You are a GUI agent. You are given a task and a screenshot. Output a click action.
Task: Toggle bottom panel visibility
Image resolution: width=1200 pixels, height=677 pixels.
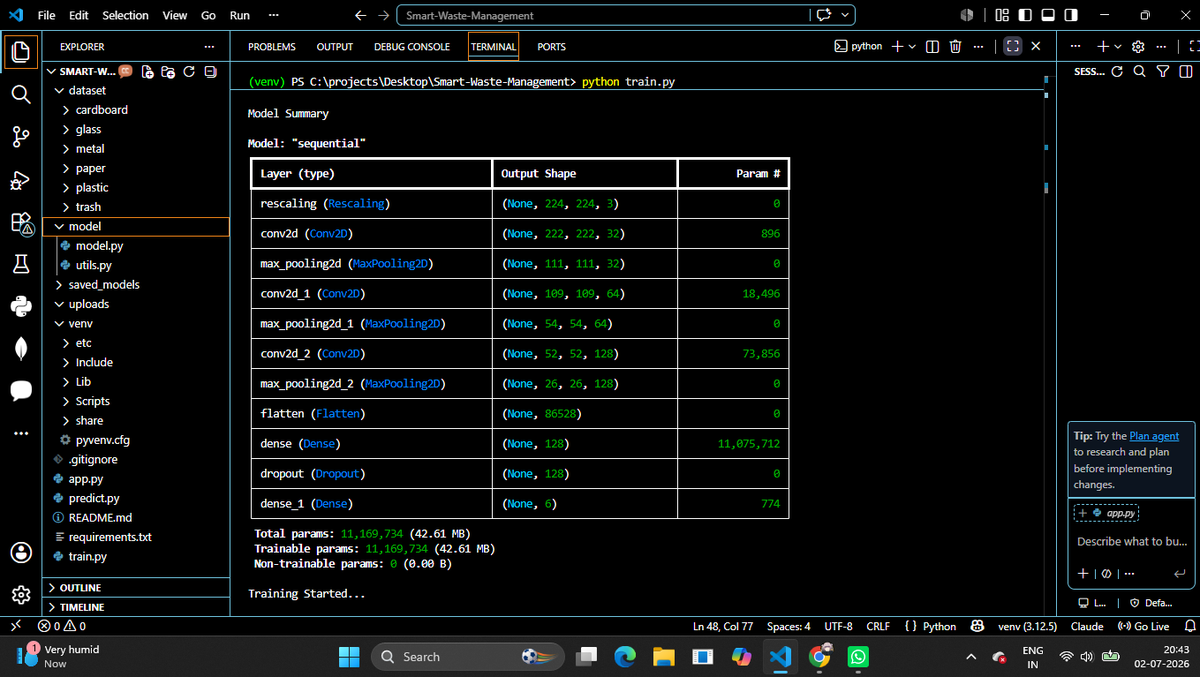point(1048,15)
